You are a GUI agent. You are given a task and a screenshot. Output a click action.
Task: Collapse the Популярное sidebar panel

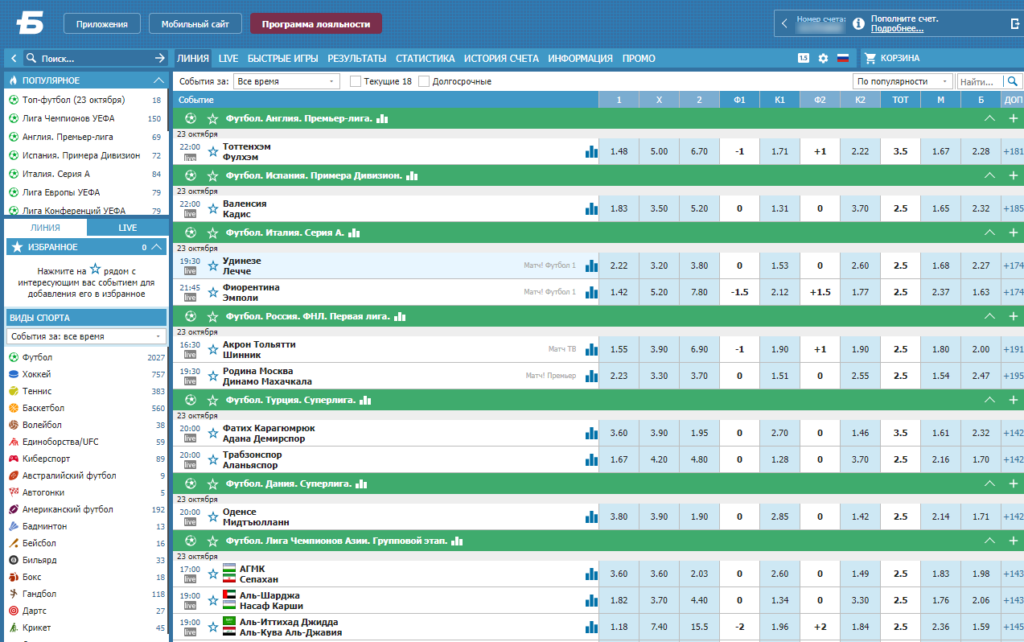tap(158, 80)
